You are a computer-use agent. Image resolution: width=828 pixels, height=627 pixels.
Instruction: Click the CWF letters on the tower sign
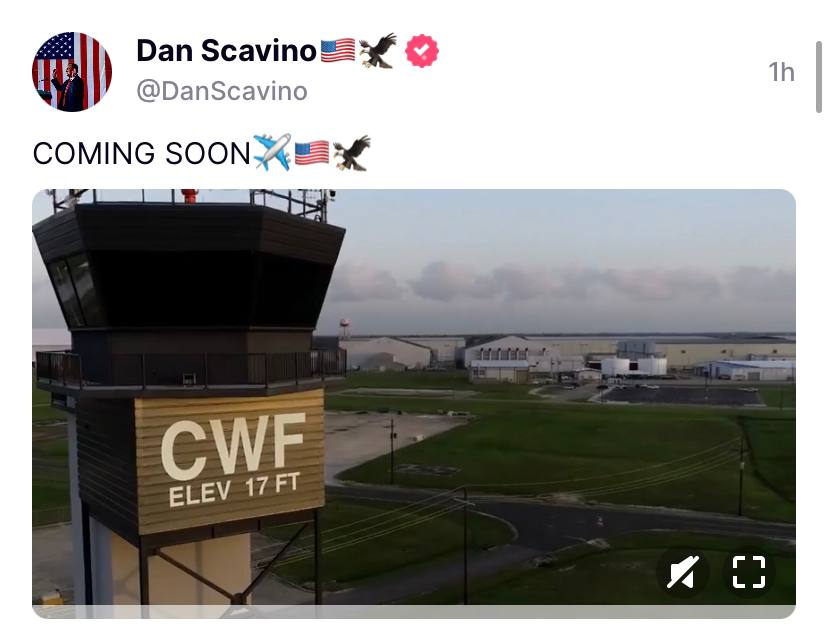pos(233,446)
